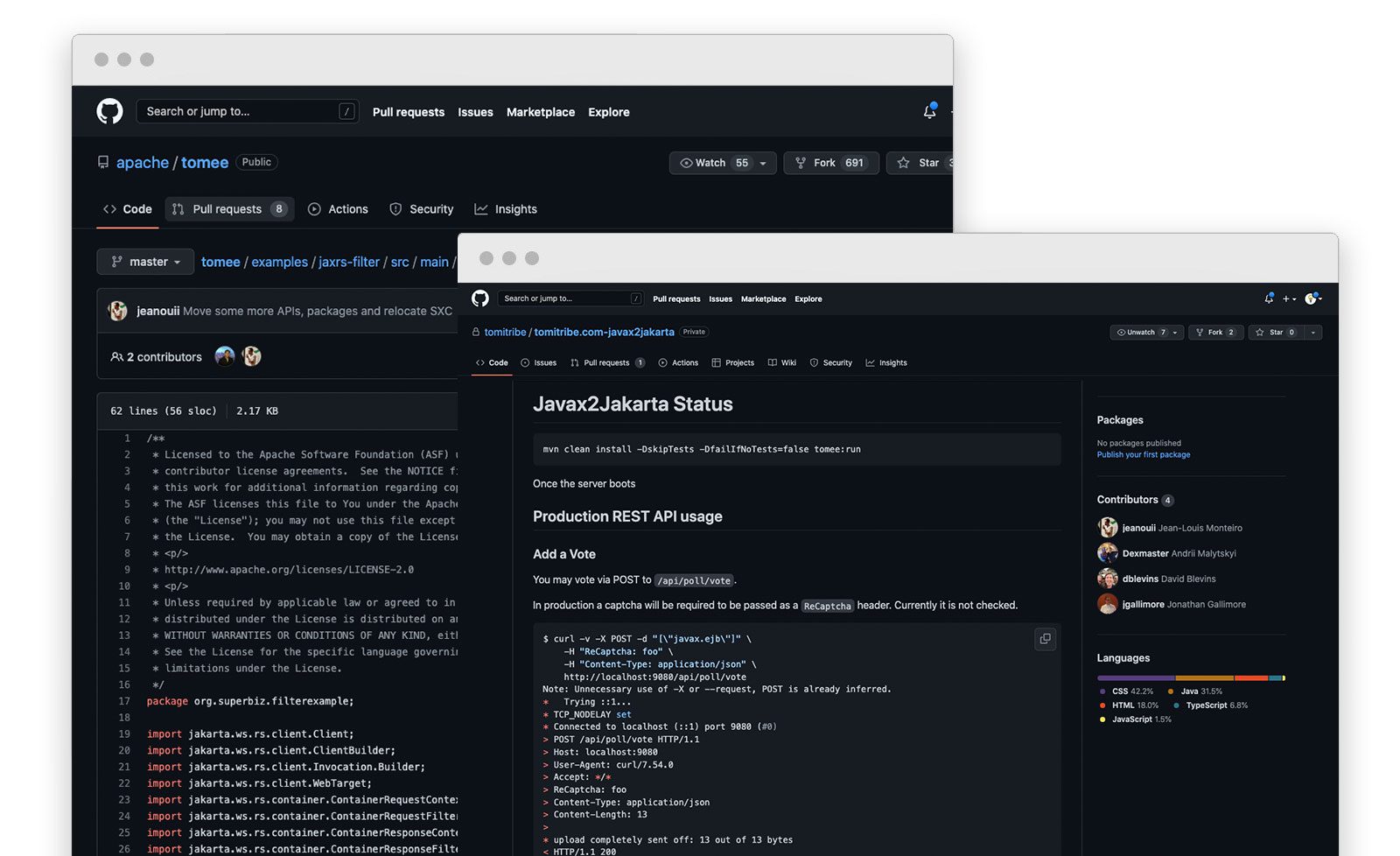Open Watch dropdown on apache/tomee
Screen dimensions: 1400x856
coord(723,163)
